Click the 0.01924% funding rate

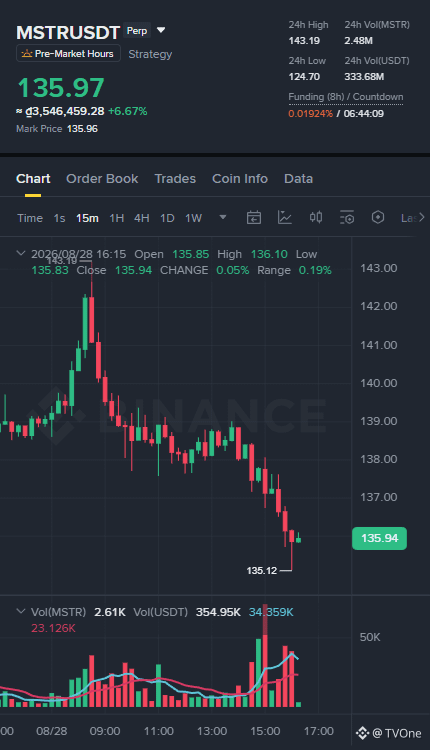310,114
